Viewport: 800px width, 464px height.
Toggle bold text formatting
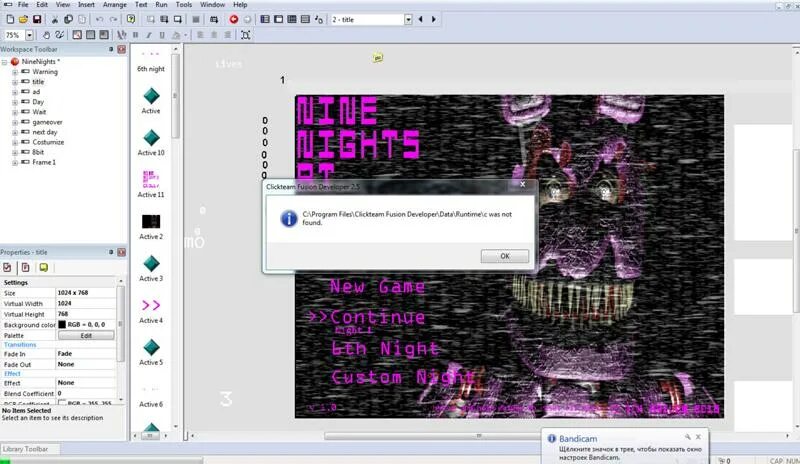click(136, 35)
